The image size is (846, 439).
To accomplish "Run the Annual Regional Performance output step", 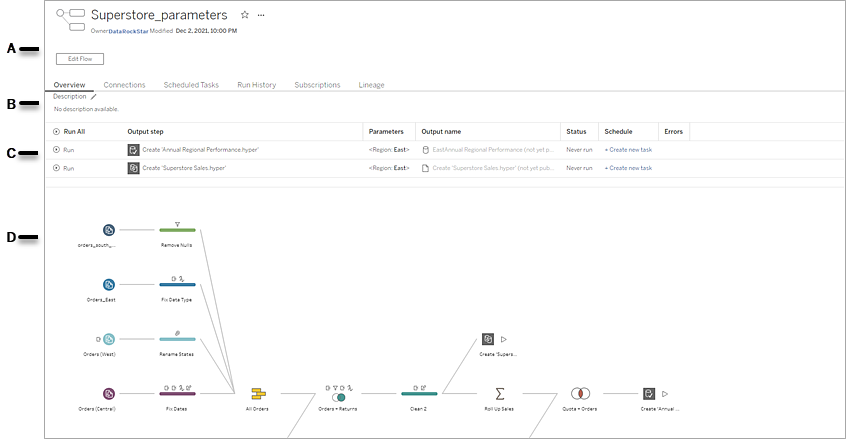I will pyautogui.click(x=63, y=149).
